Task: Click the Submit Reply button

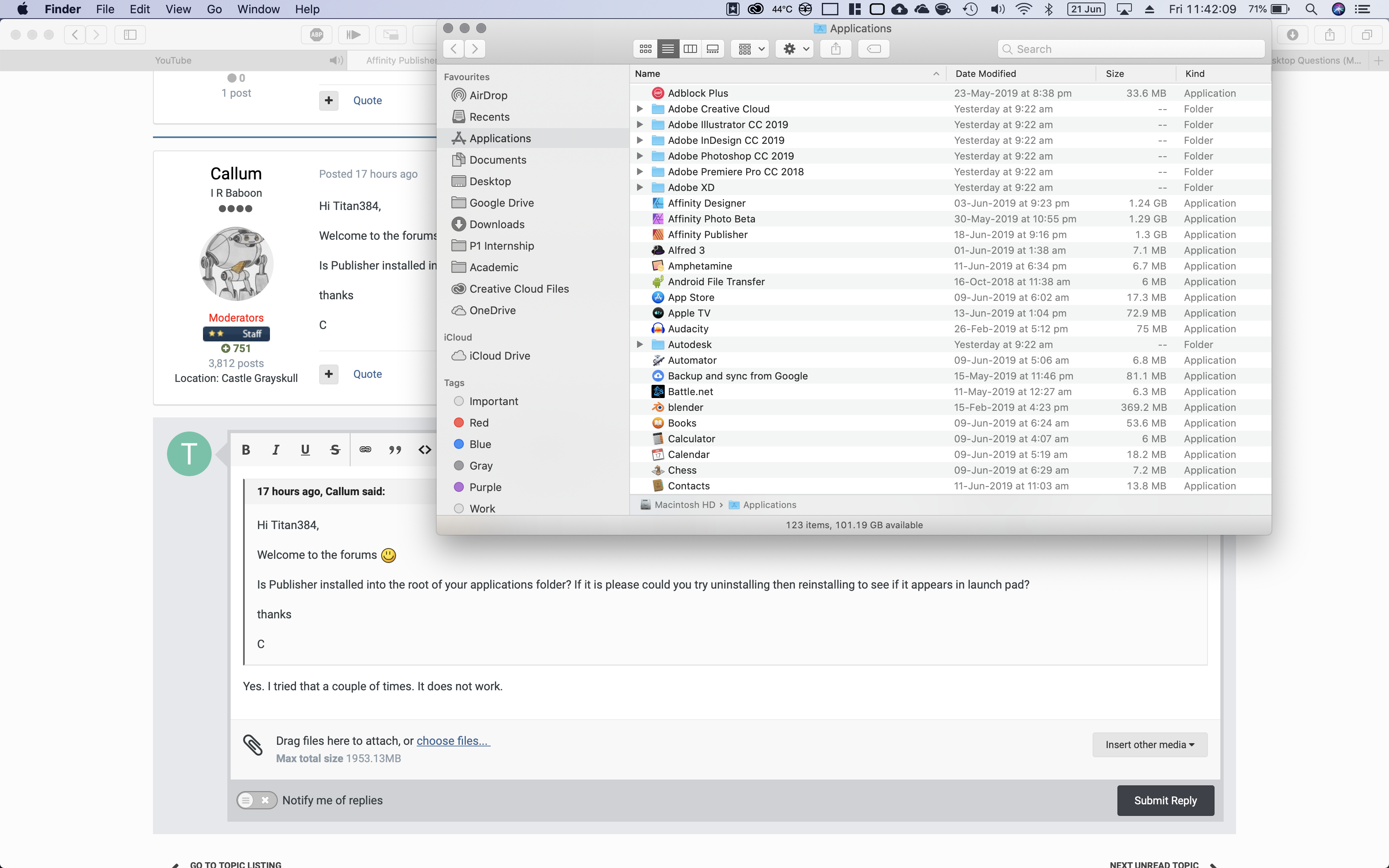Action: (1165, 800)
